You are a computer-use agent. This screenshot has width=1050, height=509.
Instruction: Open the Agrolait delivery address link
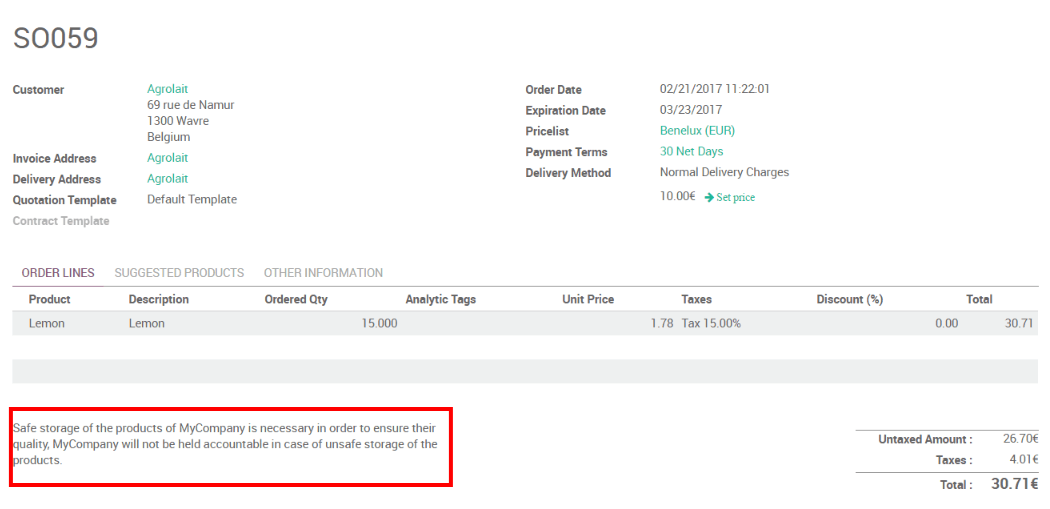pos(167,179)
